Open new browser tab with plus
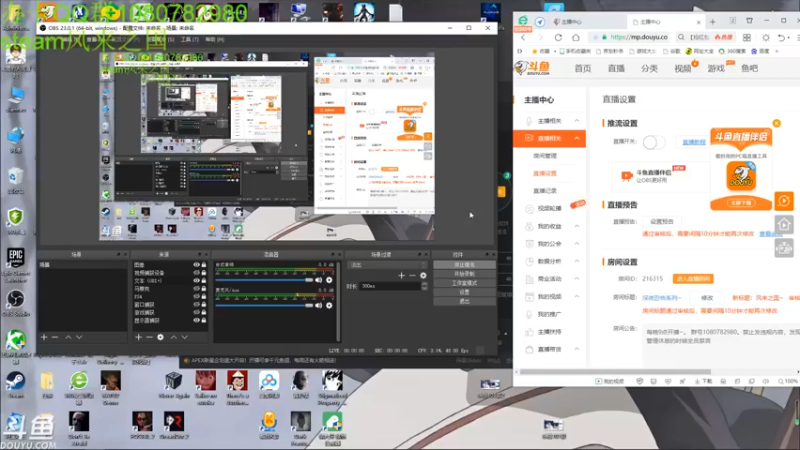Image resolution: width=800 pixels, height=450 pixels. [x=713, y=22]
